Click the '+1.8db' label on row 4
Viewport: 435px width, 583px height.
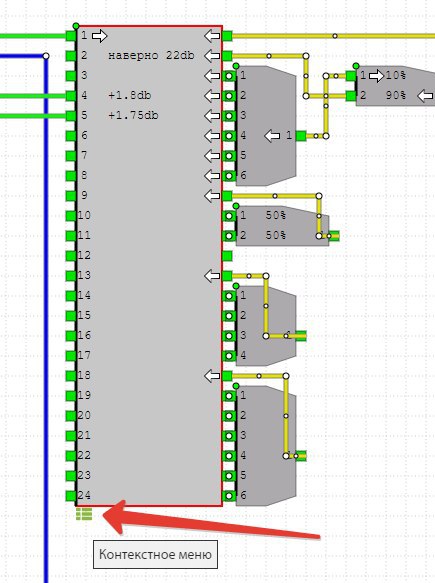(x=129, y=96)
